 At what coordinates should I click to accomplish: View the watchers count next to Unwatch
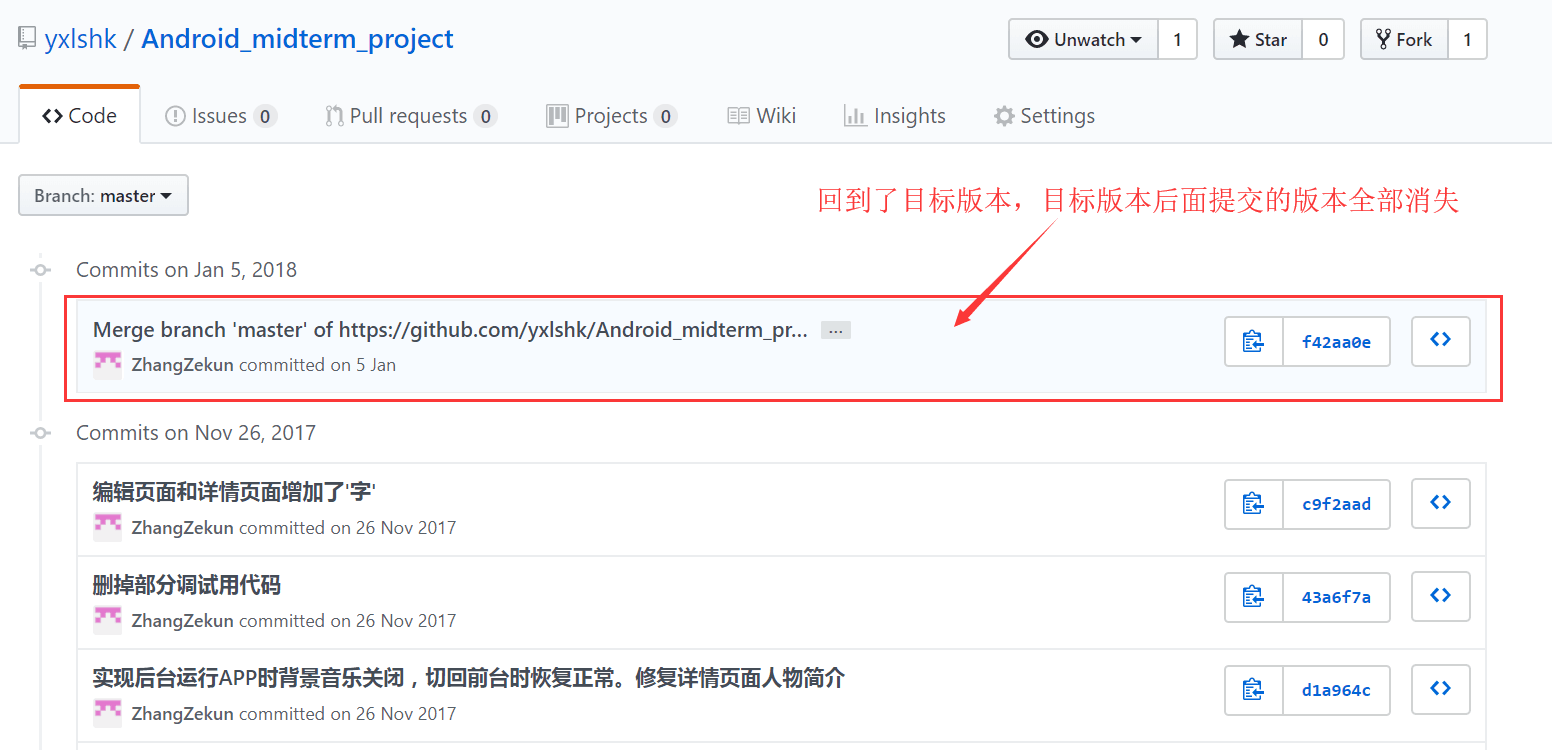1178,40
